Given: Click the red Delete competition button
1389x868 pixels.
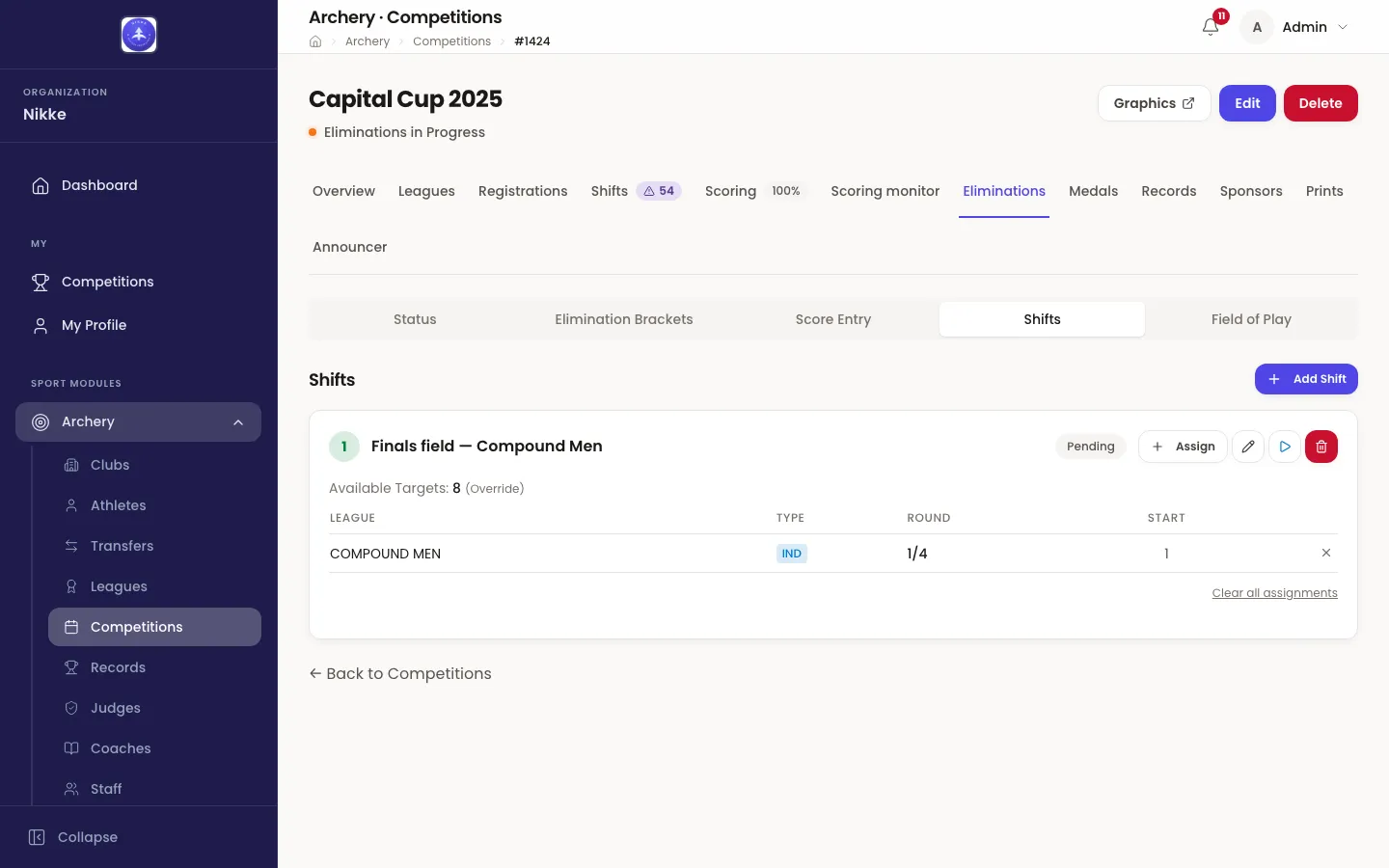Looking at the screenshot, I should pos(1321,103).
